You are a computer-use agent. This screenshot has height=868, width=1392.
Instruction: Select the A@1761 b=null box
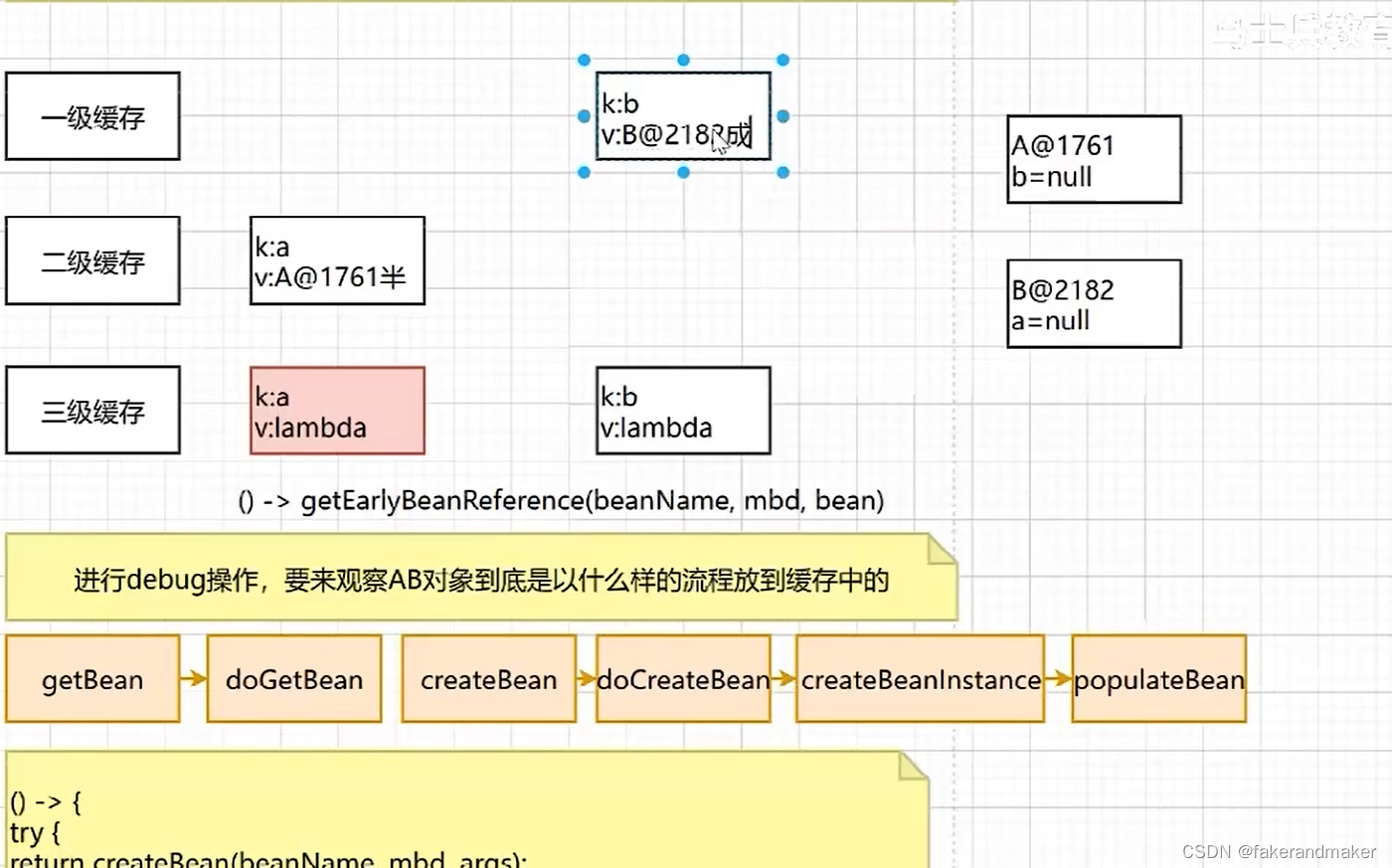pos(1094,159)
